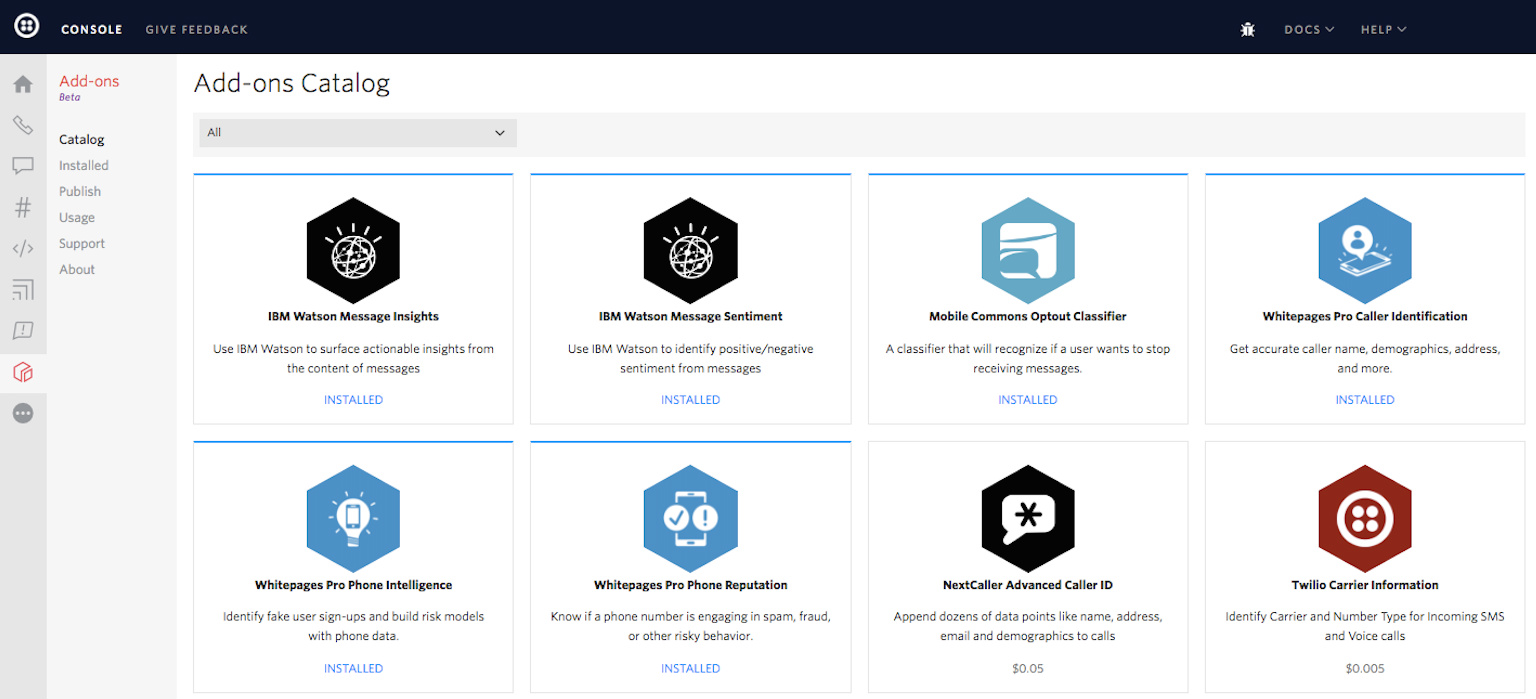The height and width of the screenshot is (699, 1536).
Task: Open the SIP trunking icon in sidebar
Action: pos(23,290)
